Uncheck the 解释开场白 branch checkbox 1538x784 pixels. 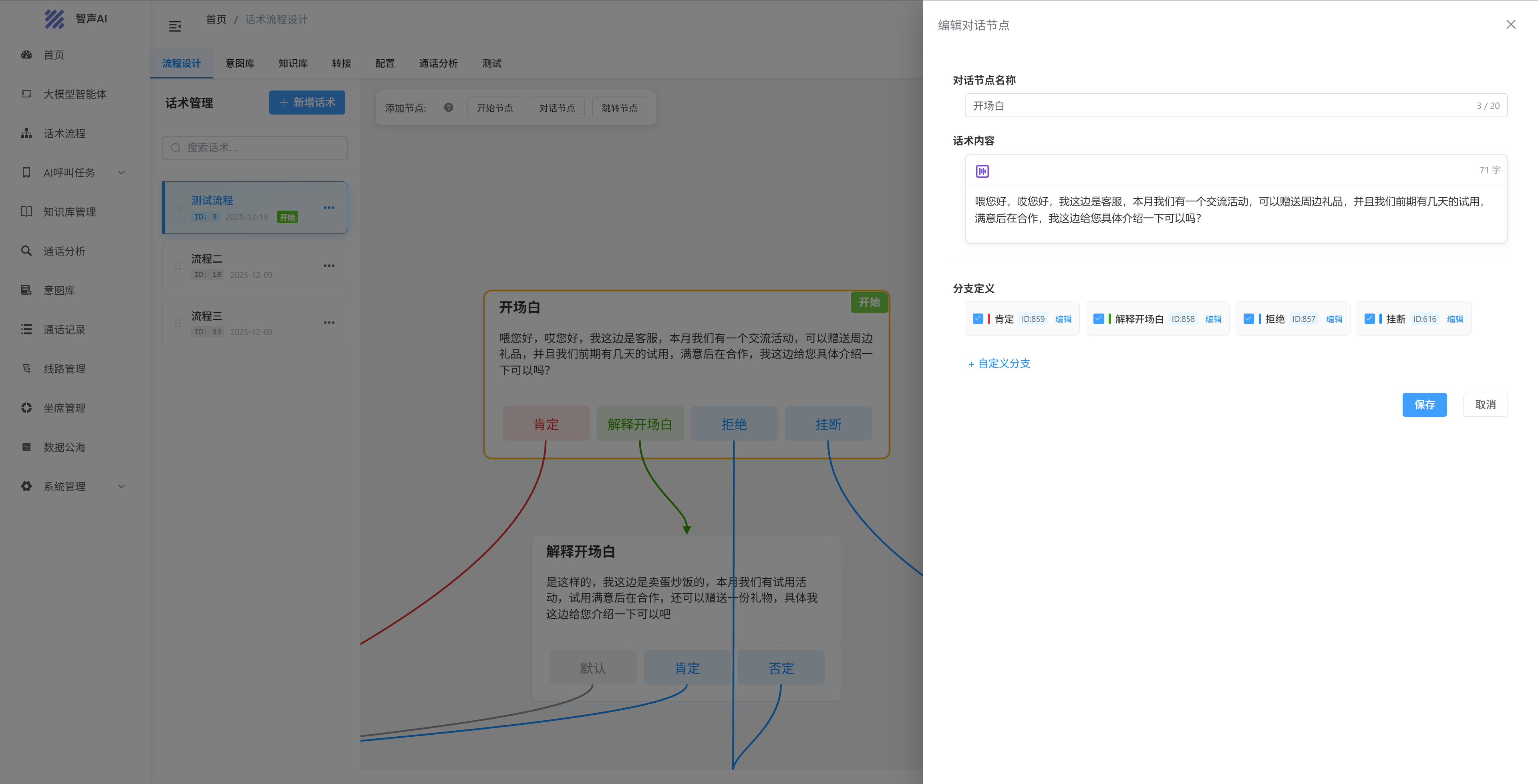[1098, 319]
